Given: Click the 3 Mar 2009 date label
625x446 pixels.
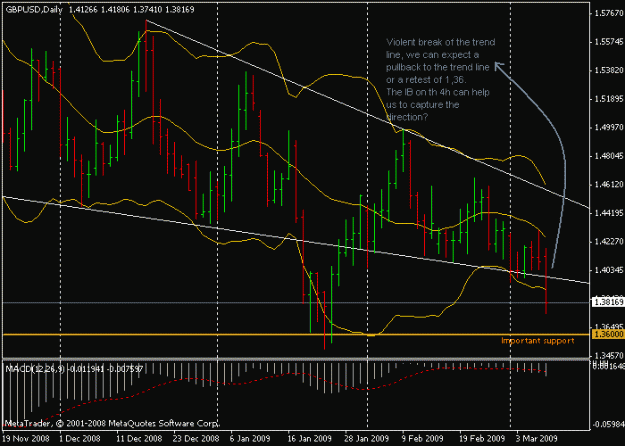Looking at the screenshot, I should point(537,438).
